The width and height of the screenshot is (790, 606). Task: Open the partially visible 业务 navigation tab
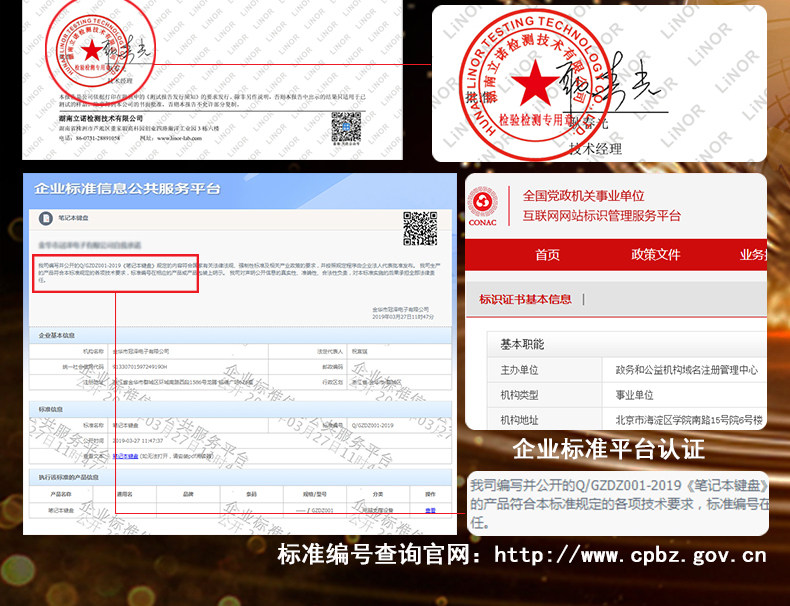click(753, 255)
